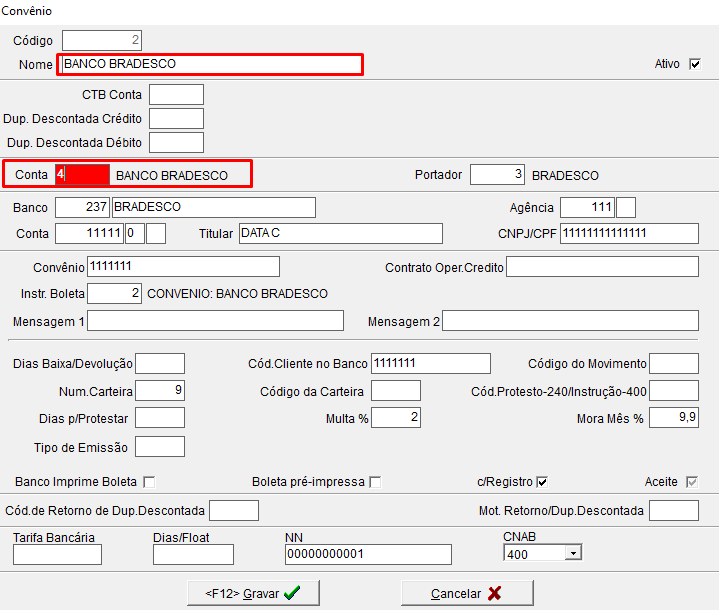719x610 pixels.
Task: Click the highlighted Conta field with 4
Action: pos(83,174)
